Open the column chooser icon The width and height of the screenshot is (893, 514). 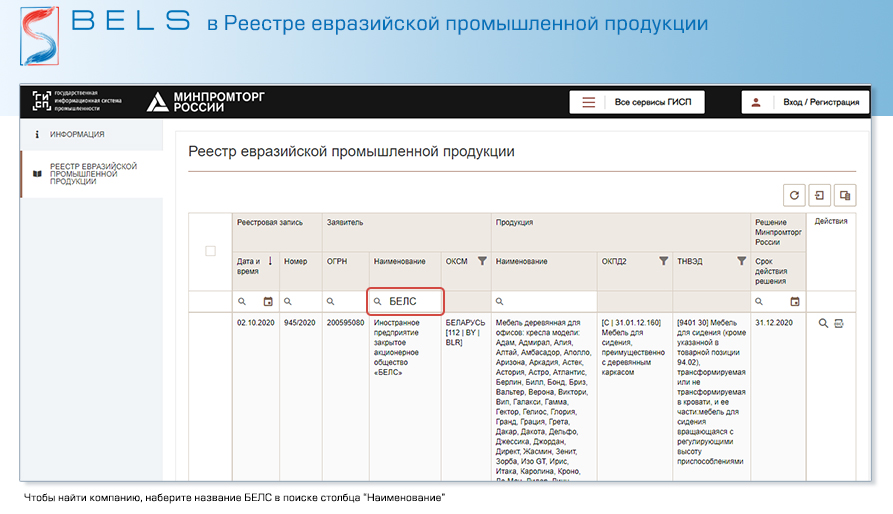845,196
